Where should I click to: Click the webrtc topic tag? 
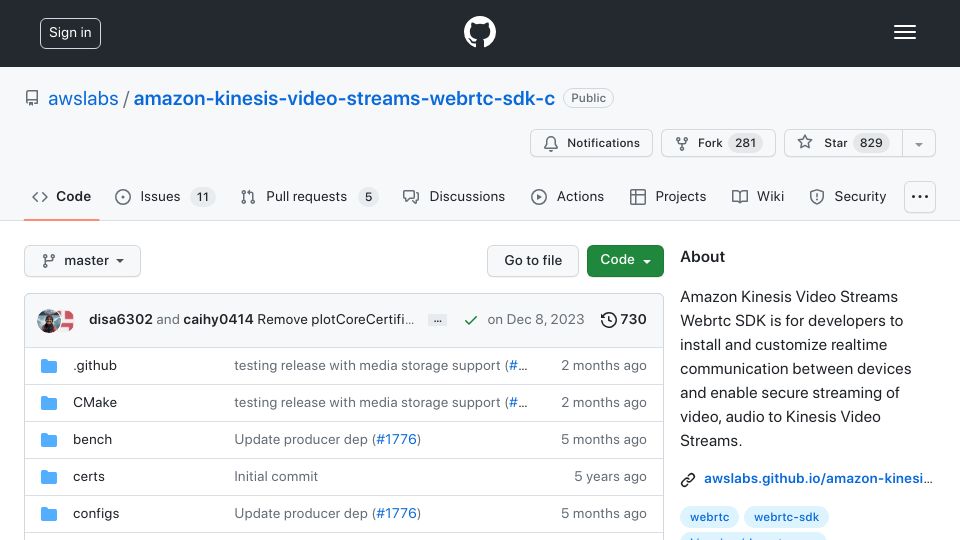710,517
